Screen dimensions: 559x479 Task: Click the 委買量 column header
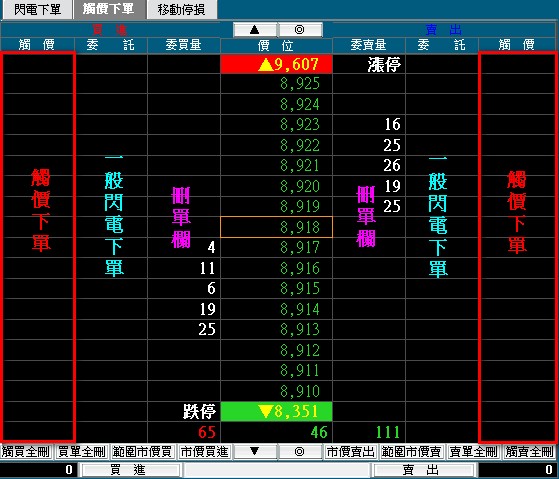click(x=184, y=45)
